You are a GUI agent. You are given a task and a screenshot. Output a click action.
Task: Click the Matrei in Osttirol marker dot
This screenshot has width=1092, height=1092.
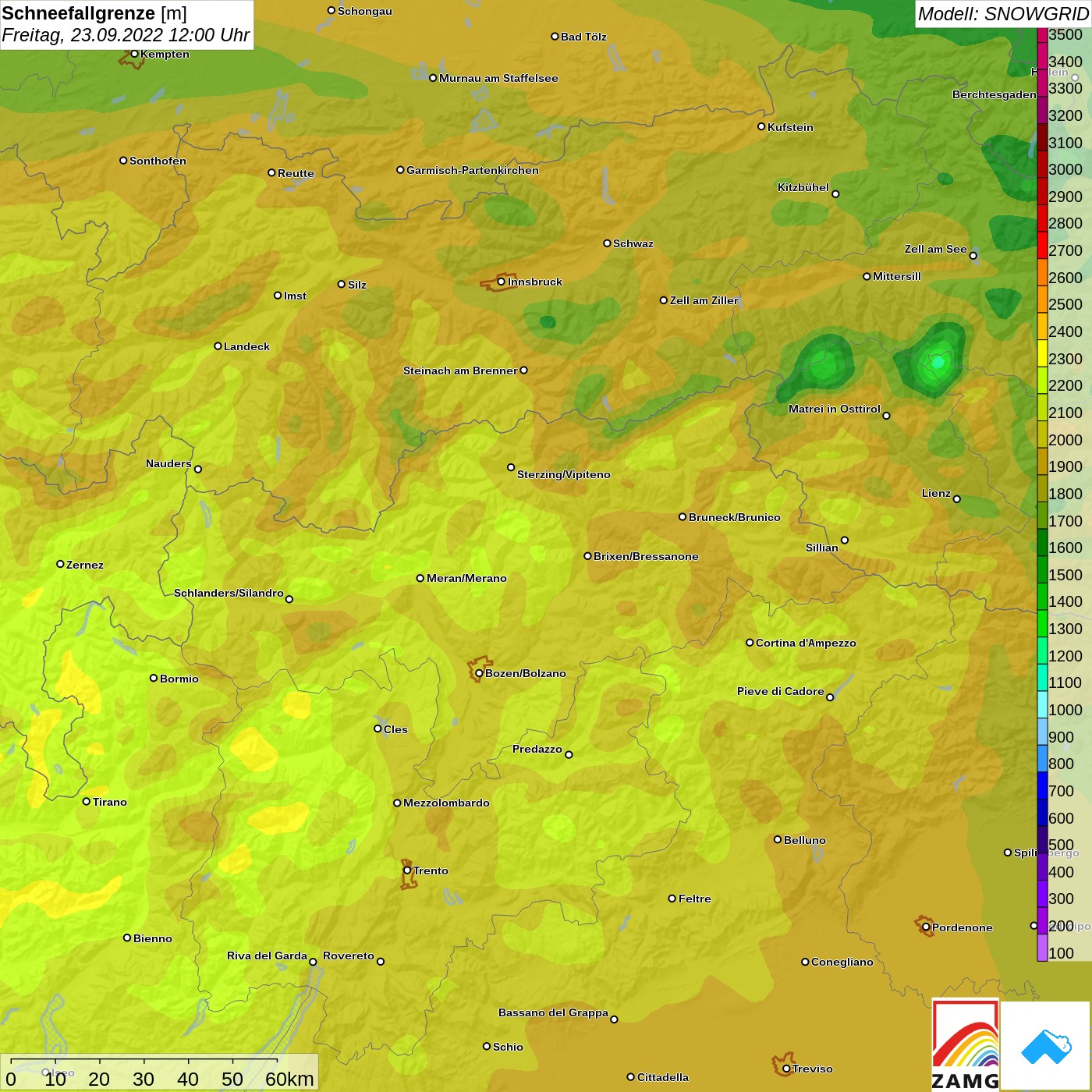(x=886, y=415)
